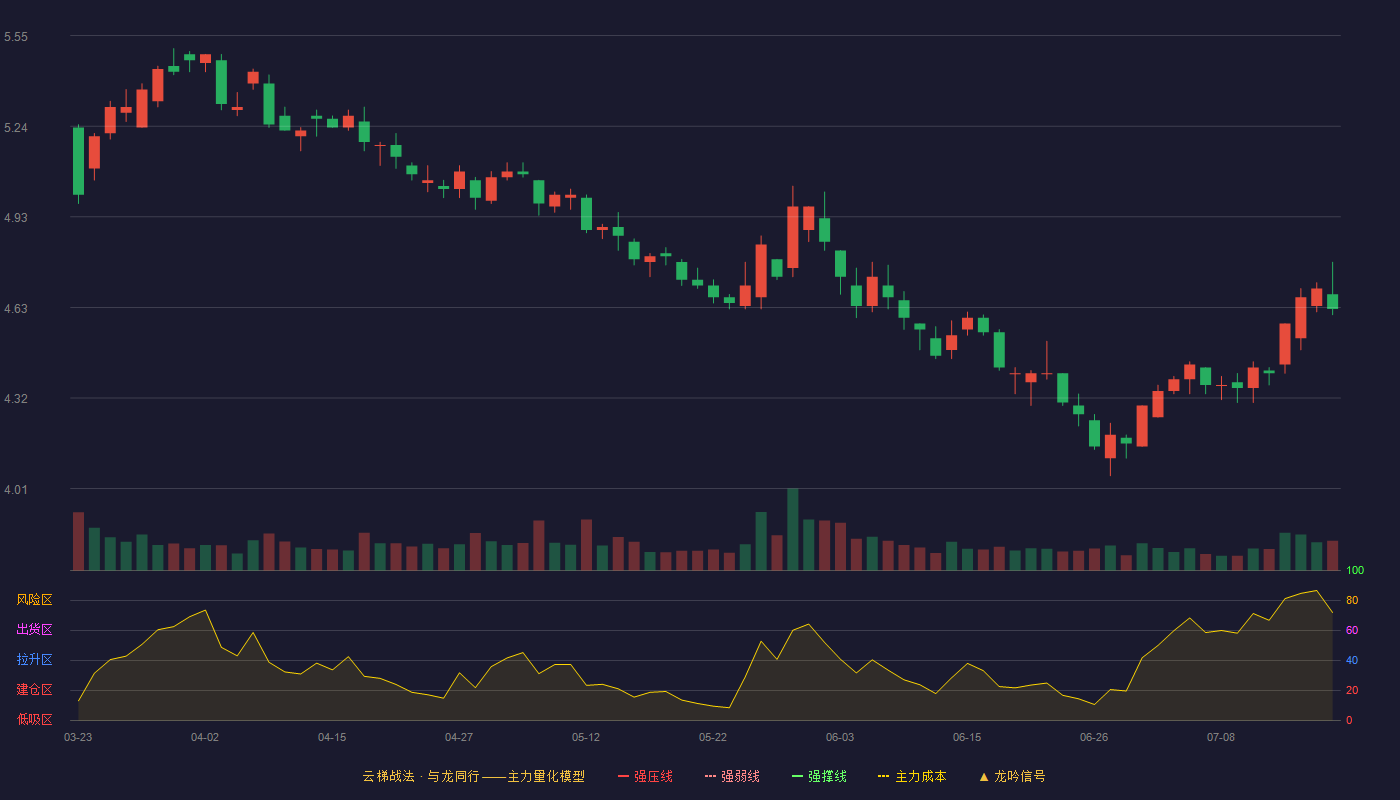Image resolution: width=1400 pixels, height=800 pixels.
Task: Select the 04-02 date label
Action: click(x=205, y=737)
